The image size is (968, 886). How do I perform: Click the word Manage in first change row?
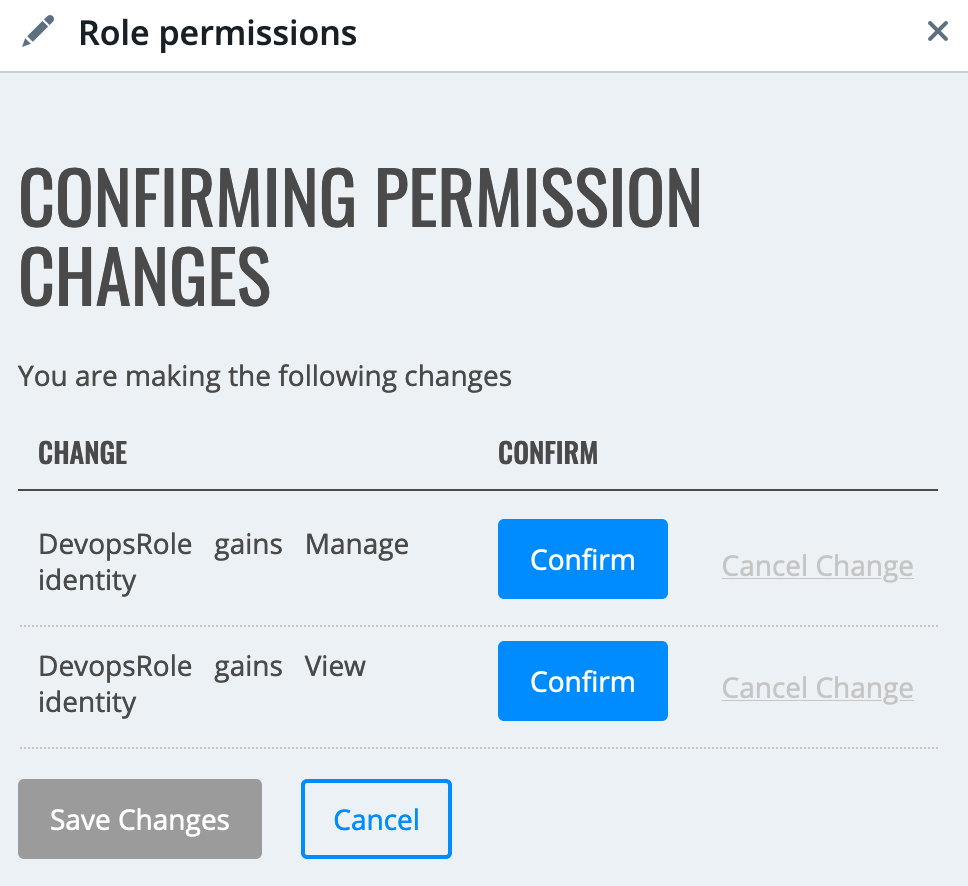pos(357,546)
